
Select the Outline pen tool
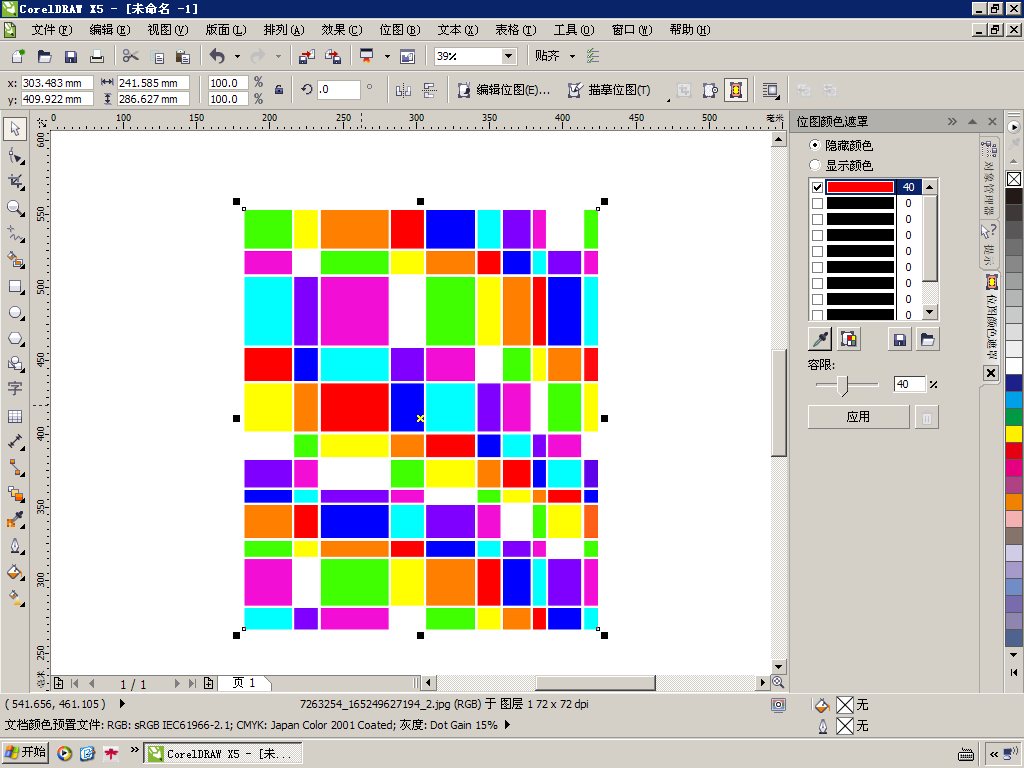pos(15,547)
